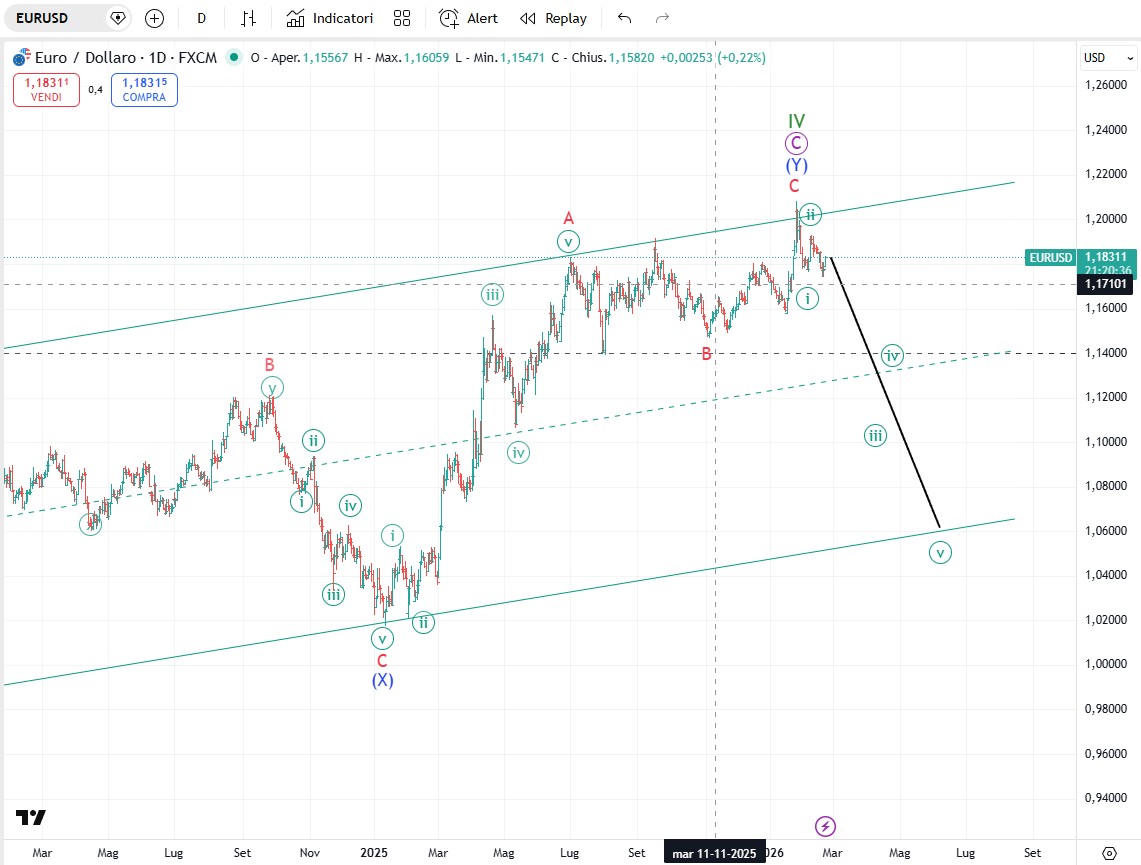Viewport: 1141px width, 865px height.
Task: Create an Alert
Action: tap(469, 18)
